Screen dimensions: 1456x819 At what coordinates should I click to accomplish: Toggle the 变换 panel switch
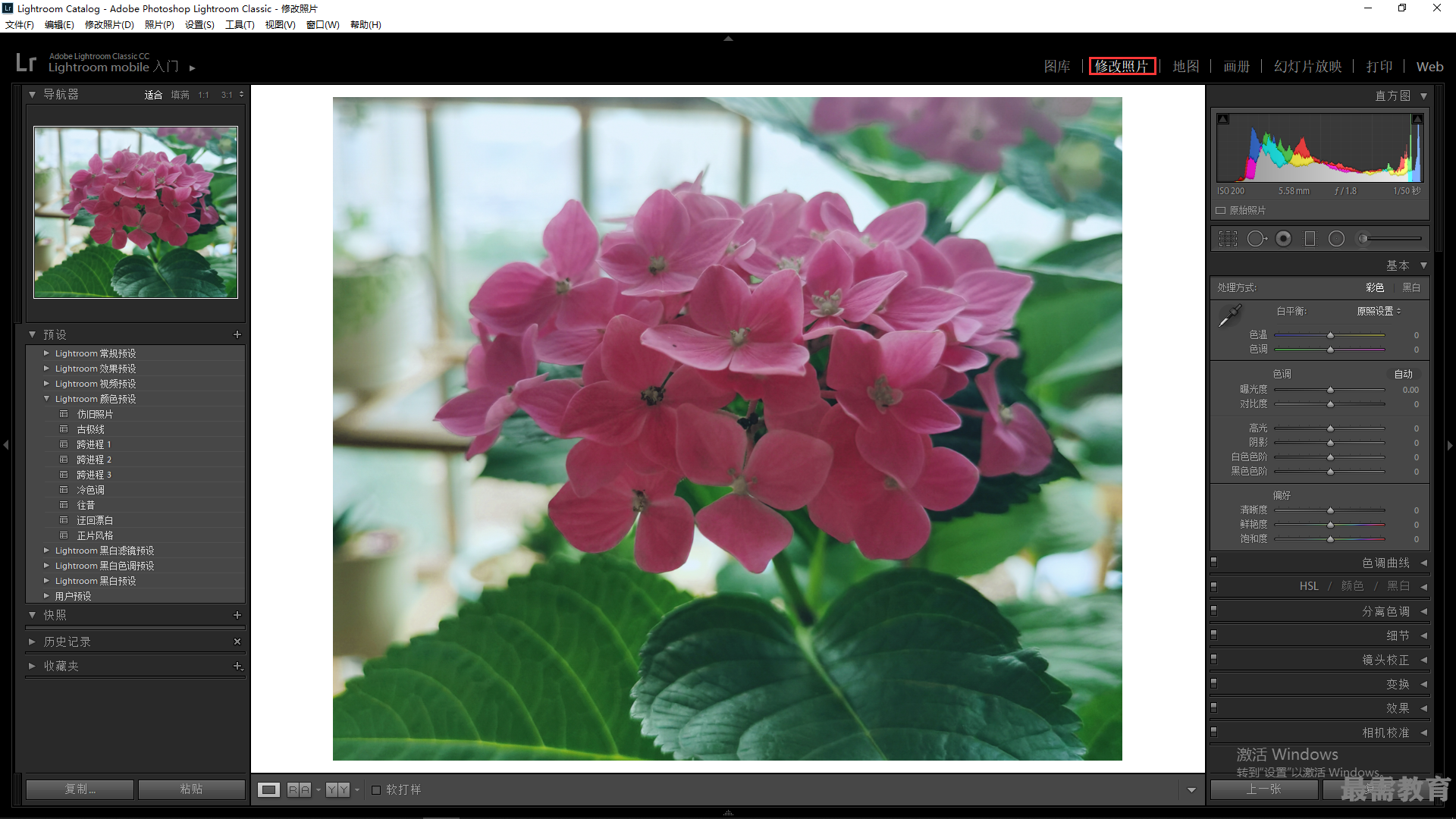(x=1214, y=684)
